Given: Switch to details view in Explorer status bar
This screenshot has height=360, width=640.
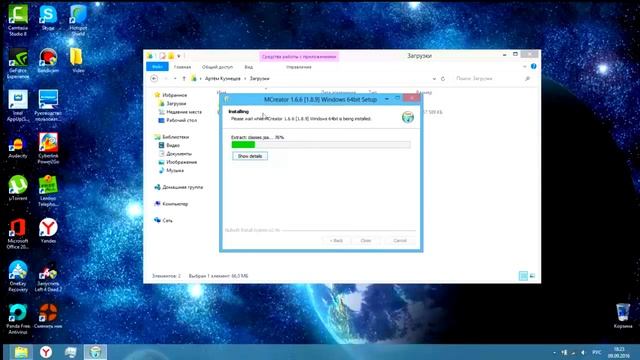Looking at the screenshot, I should tap(523, 276).
